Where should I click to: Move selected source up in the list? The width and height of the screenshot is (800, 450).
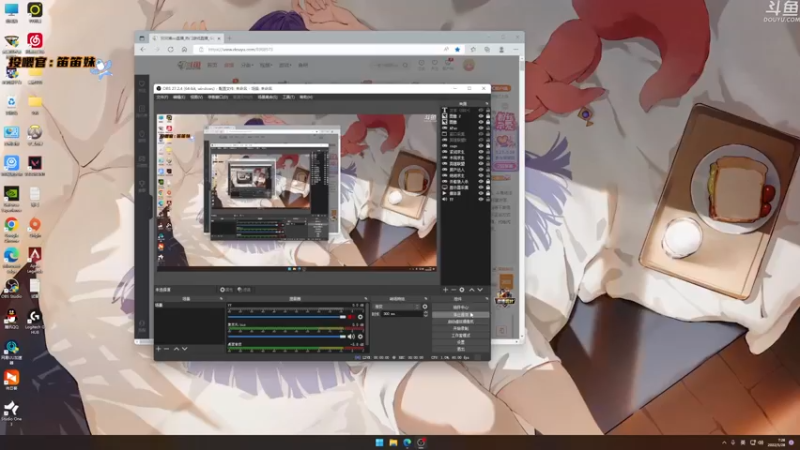pos(471,290)
